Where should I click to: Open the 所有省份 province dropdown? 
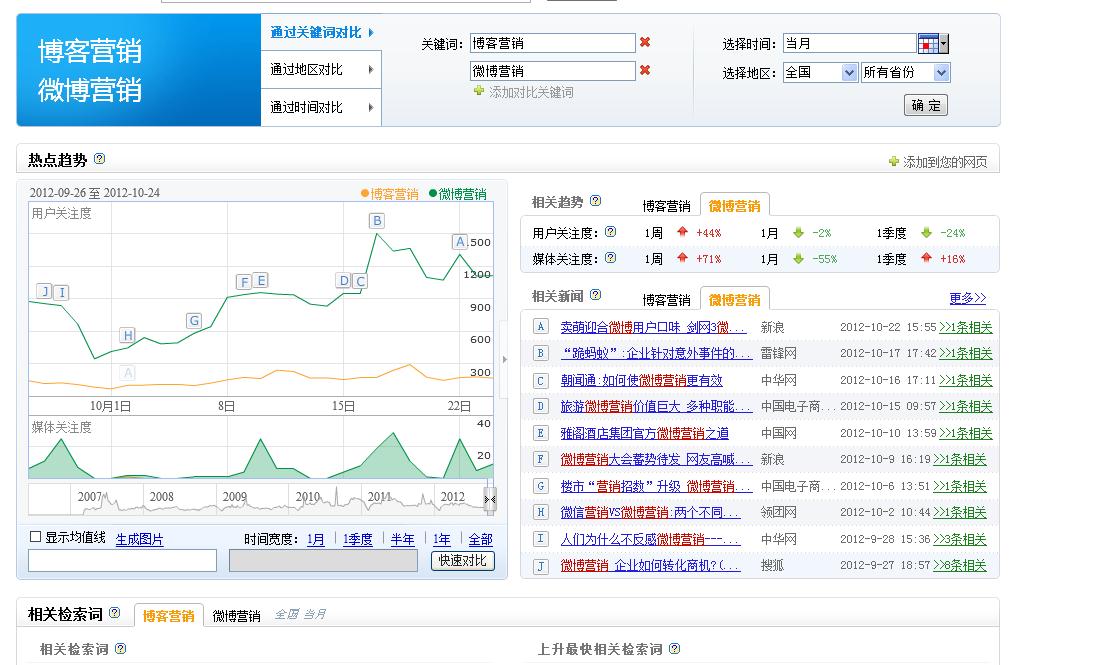(905, 72)
